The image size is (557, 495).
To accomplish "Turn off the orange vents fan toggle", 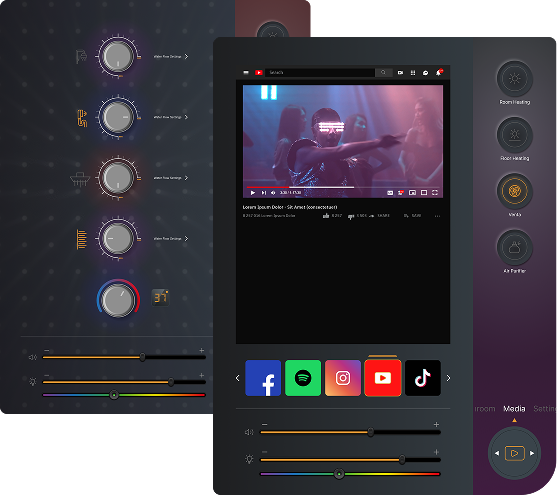I will (514, 191).
